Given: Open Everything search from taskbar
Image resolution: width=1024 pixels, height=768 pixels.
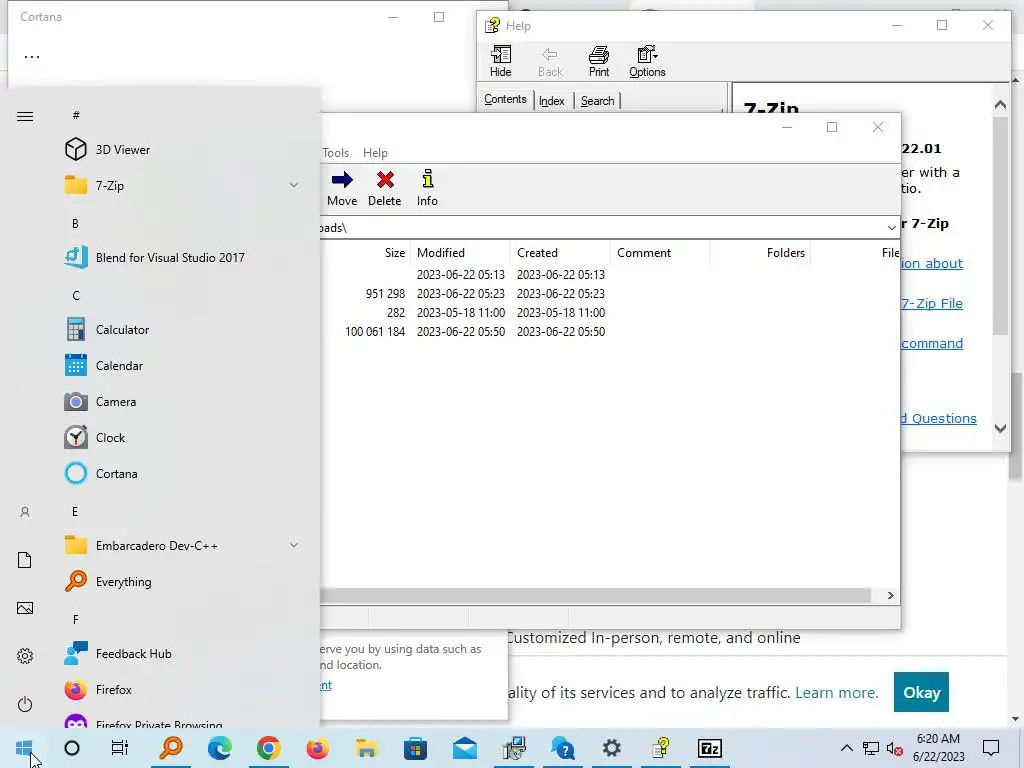Looking at the screenshot, I should 171,748.
